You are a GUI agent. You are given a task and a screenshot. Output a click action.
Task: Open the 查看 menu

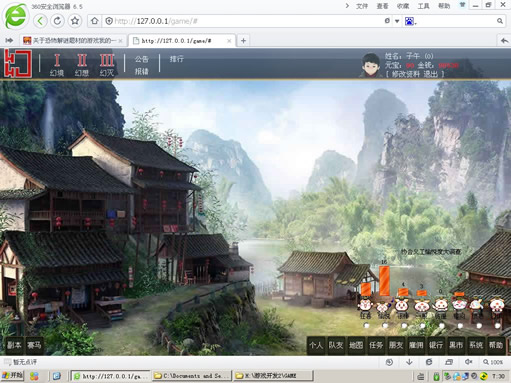tap(382, 6)
